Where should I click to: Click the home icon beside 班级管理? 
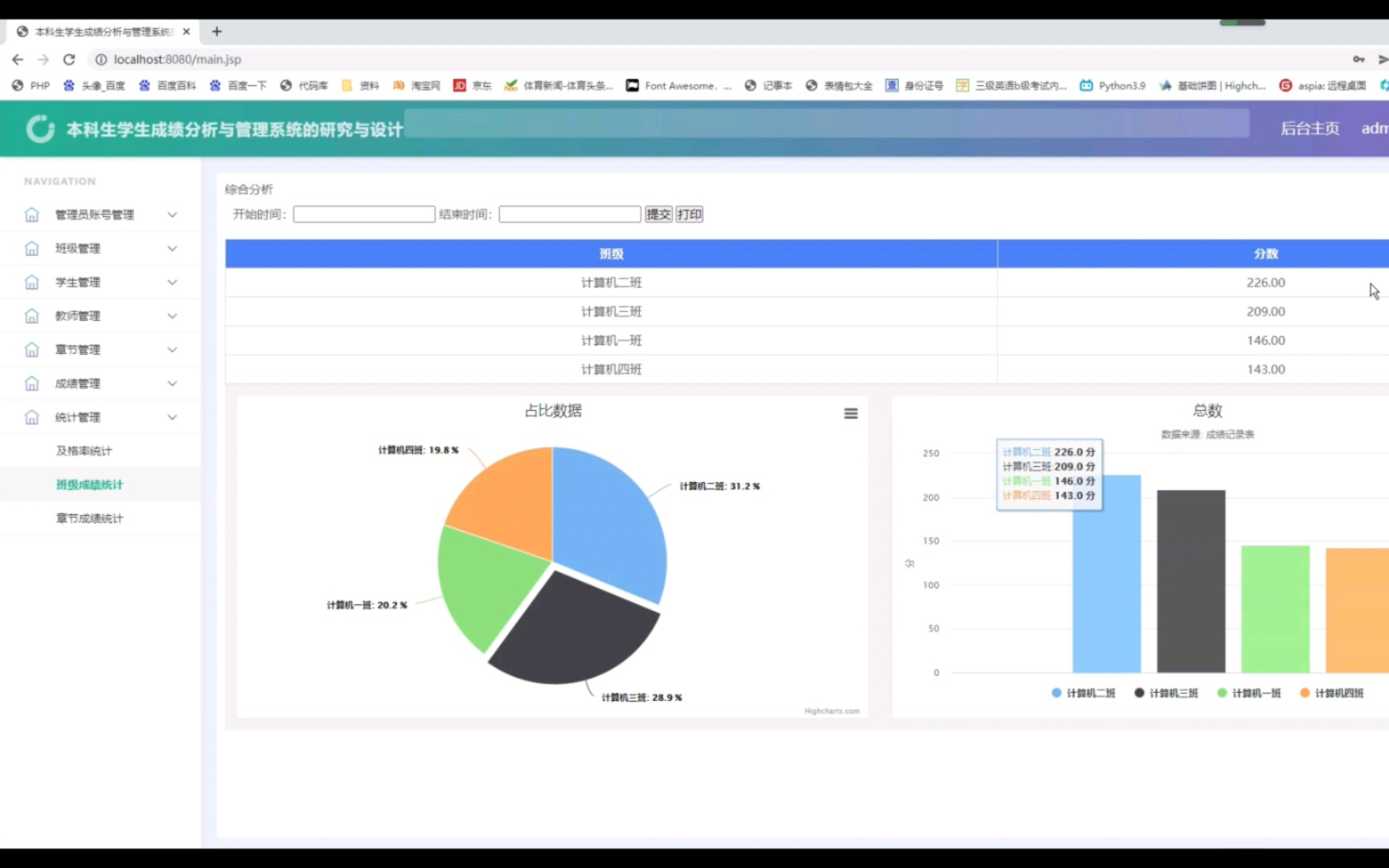(x=31, y=248)
